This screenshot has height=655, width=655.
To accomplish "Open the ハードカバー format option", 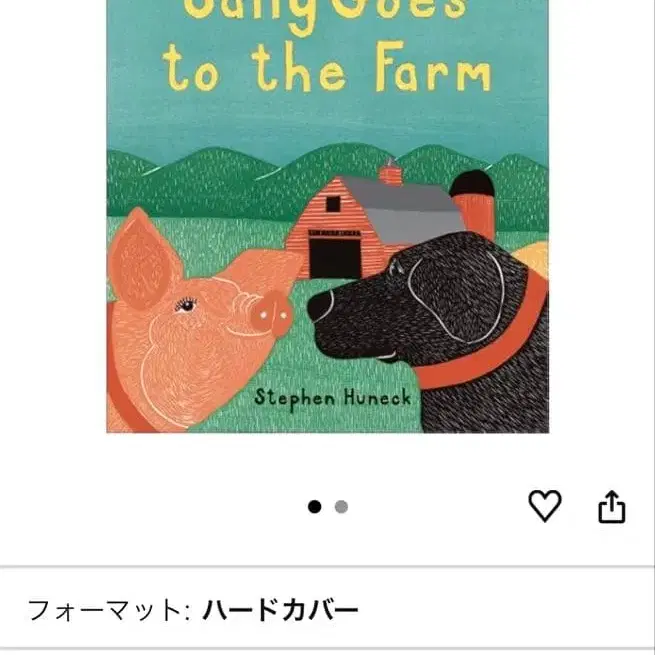I will [280, 610].
